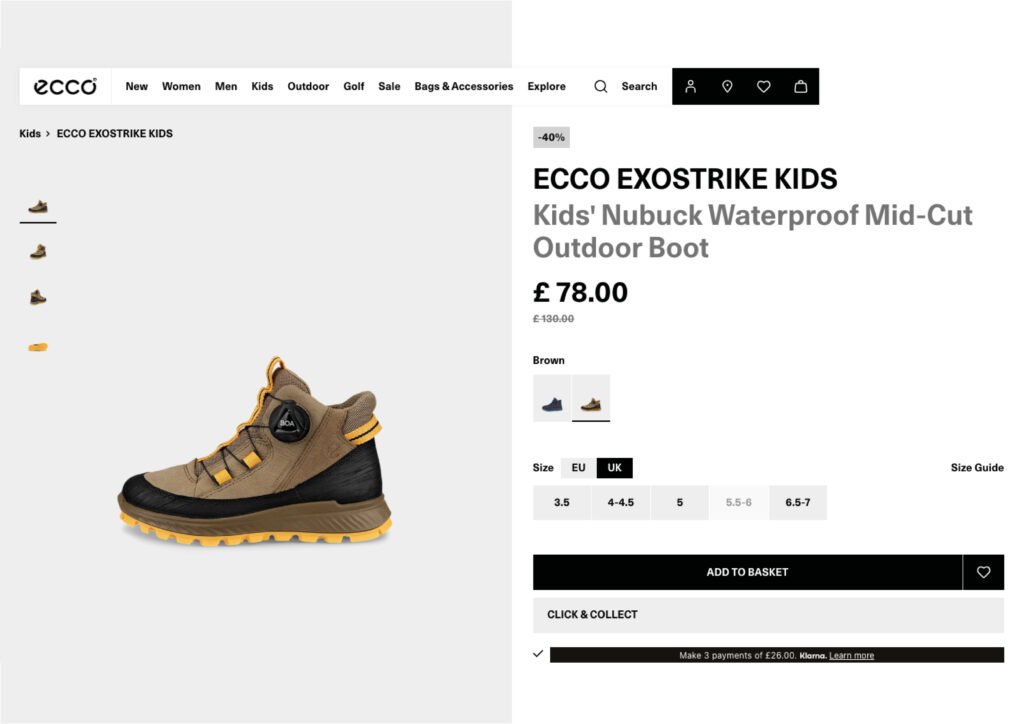Click the Add to Basket button
This screenshot has height=724, width=1024.
[748, 572]
